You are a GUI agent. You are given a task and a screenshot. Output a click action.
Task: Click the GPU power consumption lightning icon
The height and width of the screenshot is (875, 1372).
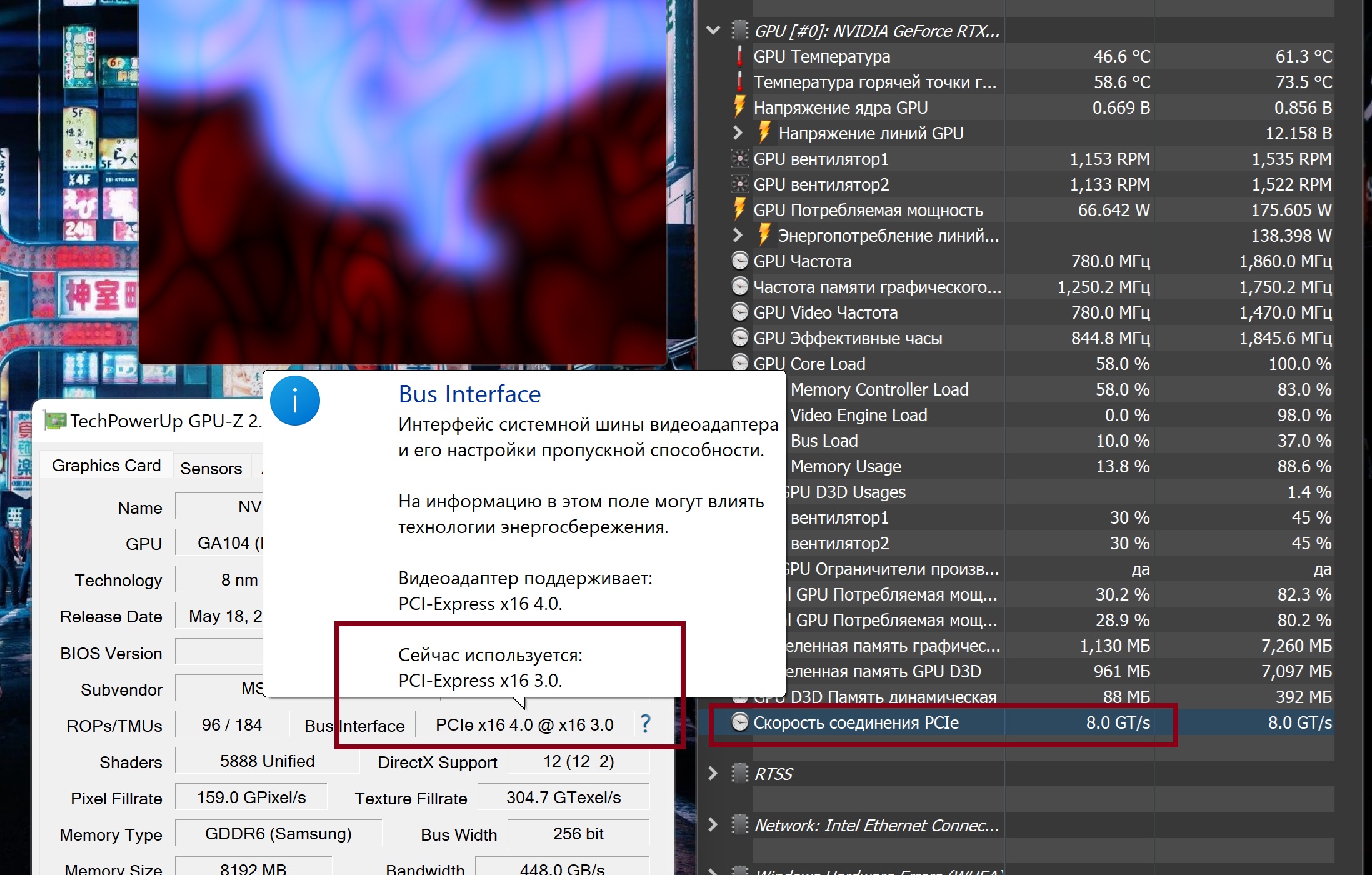pyautogui.click(x=739, y=209)
